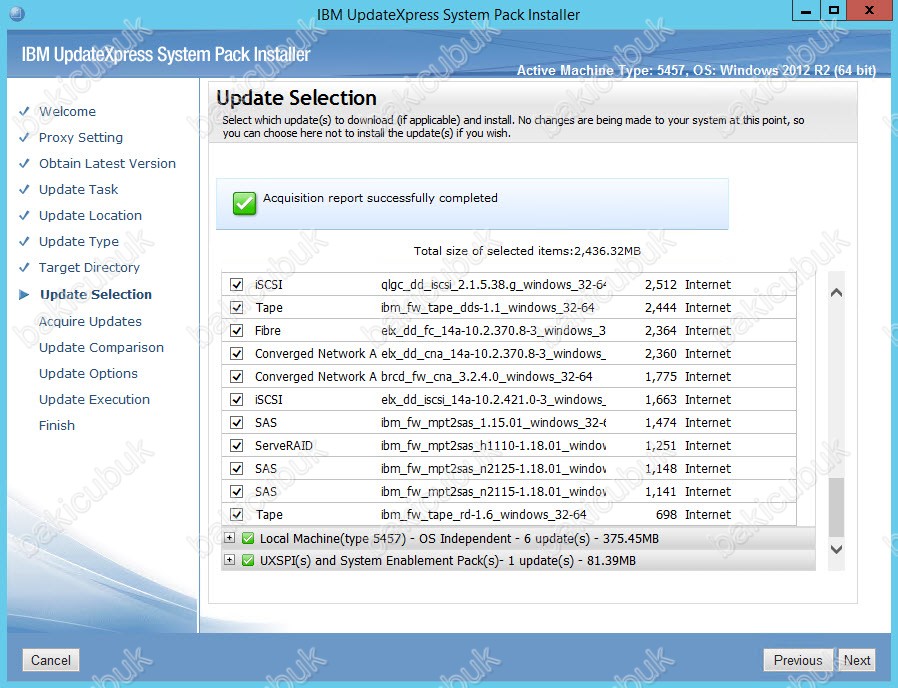Image resolution: width=898 pixels, height=688 pixels.
Task: Click the Next button
Action: [x=857, y=660]
